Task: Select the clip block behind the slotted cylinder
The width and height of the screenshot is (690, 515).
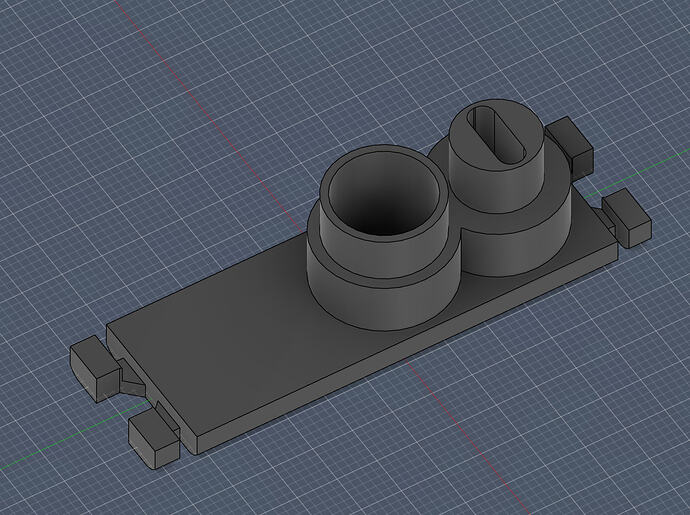Action: (x=570, y=147)
